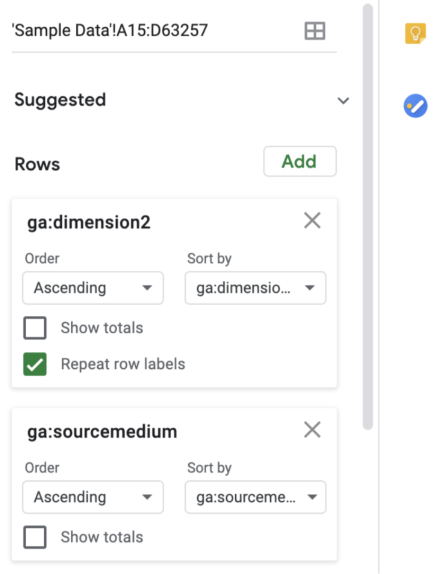Click the ga:dimension2 field title

tap(89, 223)
